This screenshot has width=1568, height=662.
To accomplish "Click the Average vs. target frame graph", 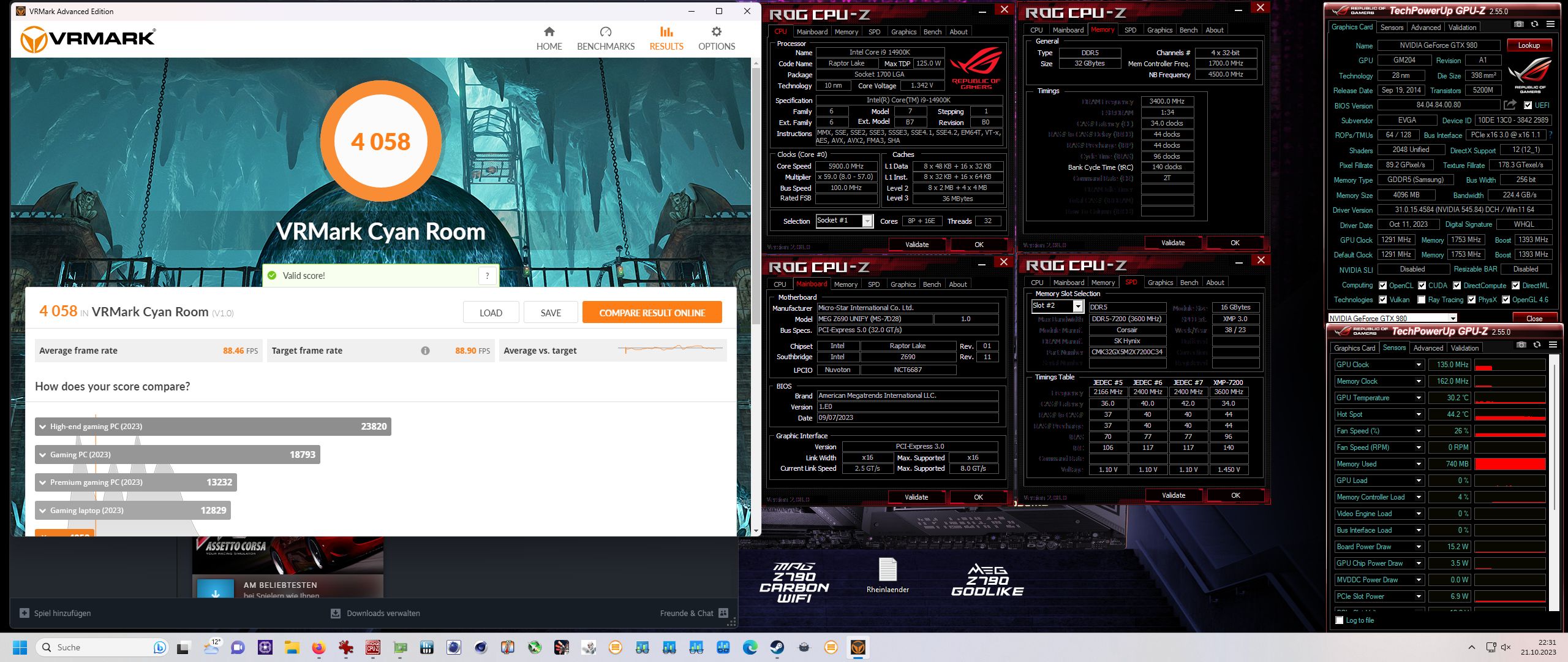I will coord(670,350).
